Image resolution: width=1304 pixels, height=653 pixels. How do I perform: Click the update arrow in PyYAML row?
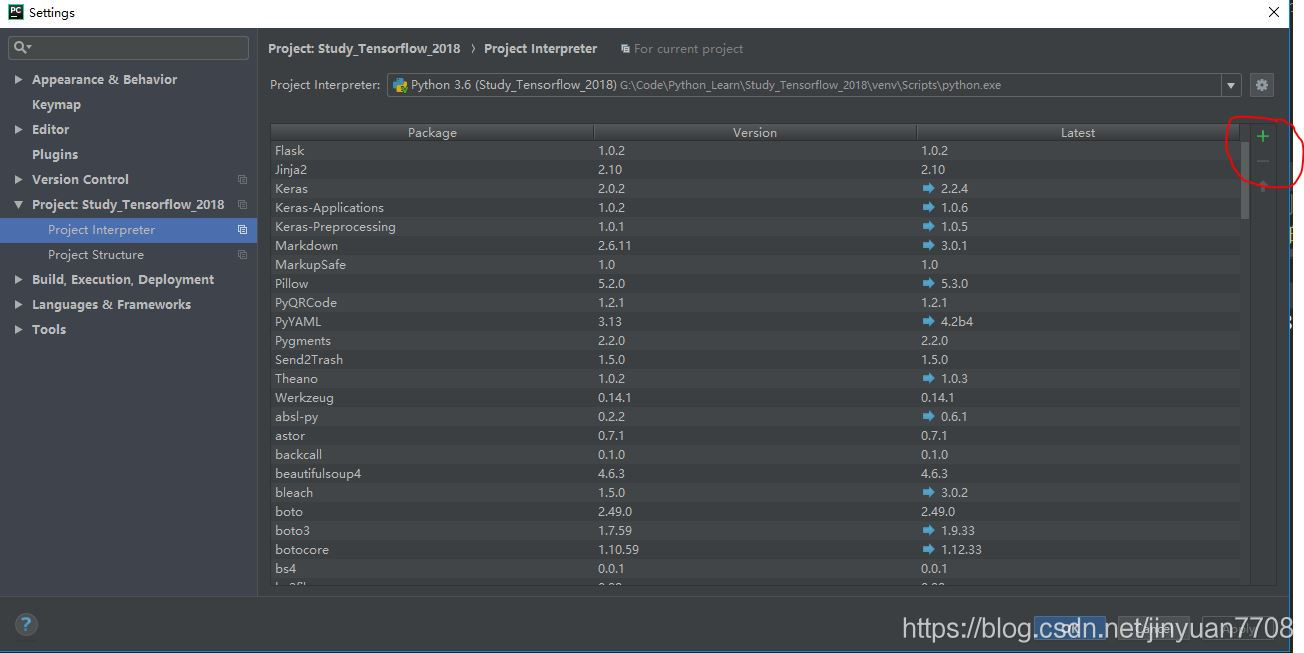928,321
